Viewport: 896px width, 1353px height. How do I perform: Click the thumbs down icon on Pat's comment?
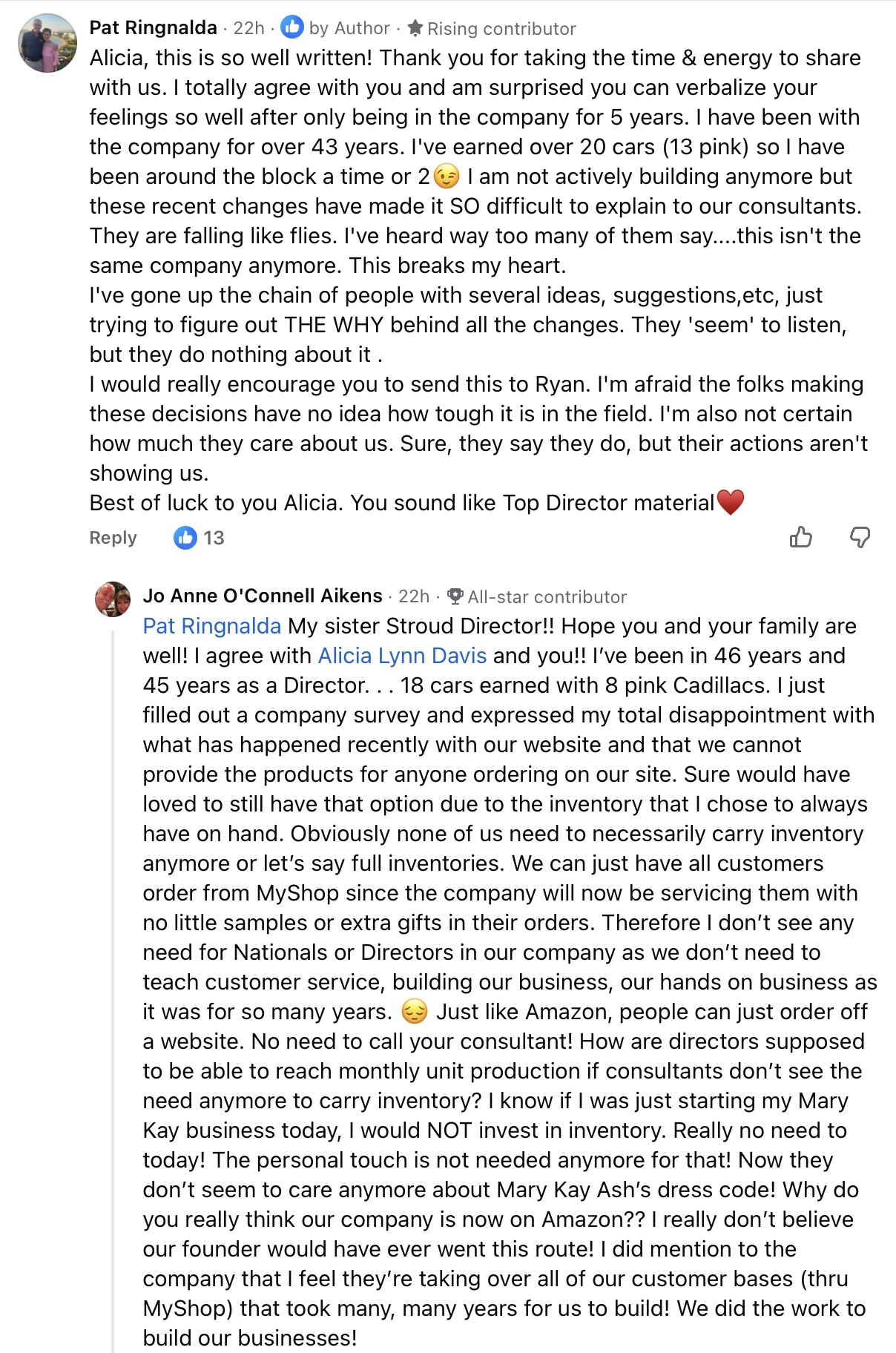tap(860, 536)
